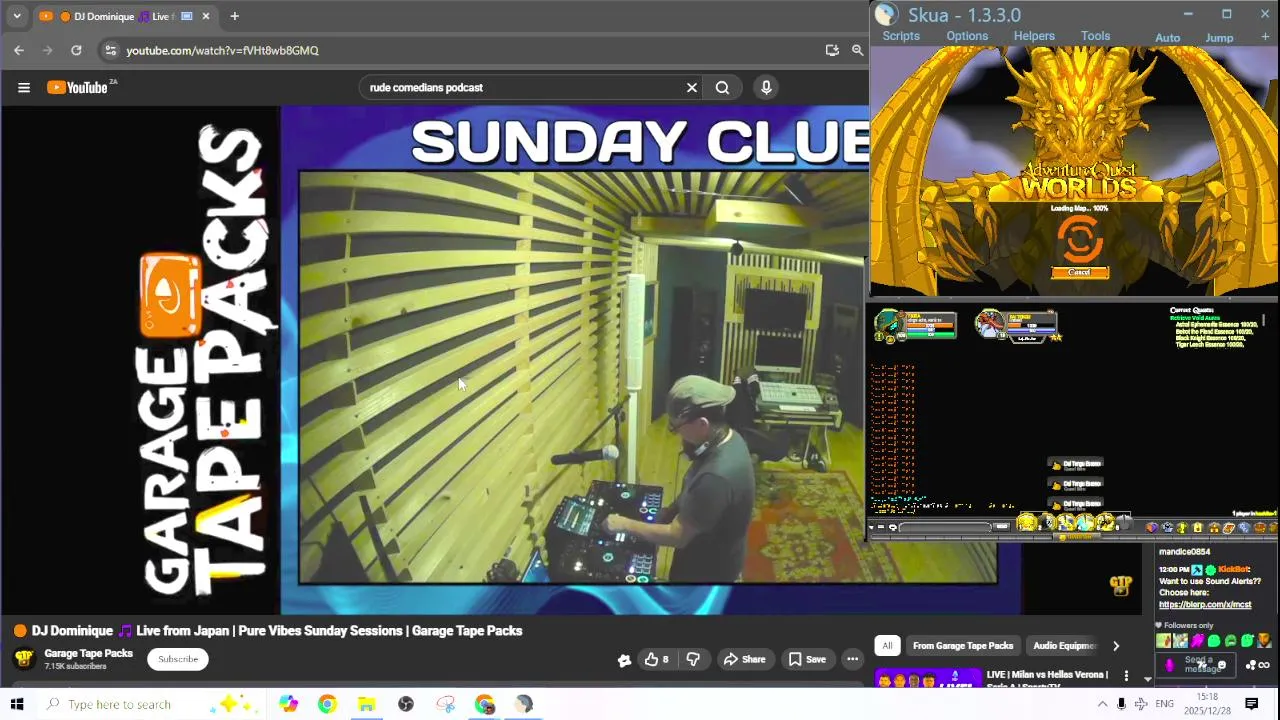
Task: Open the Tools menu in Skua
Action: [x=1095, y=36]
